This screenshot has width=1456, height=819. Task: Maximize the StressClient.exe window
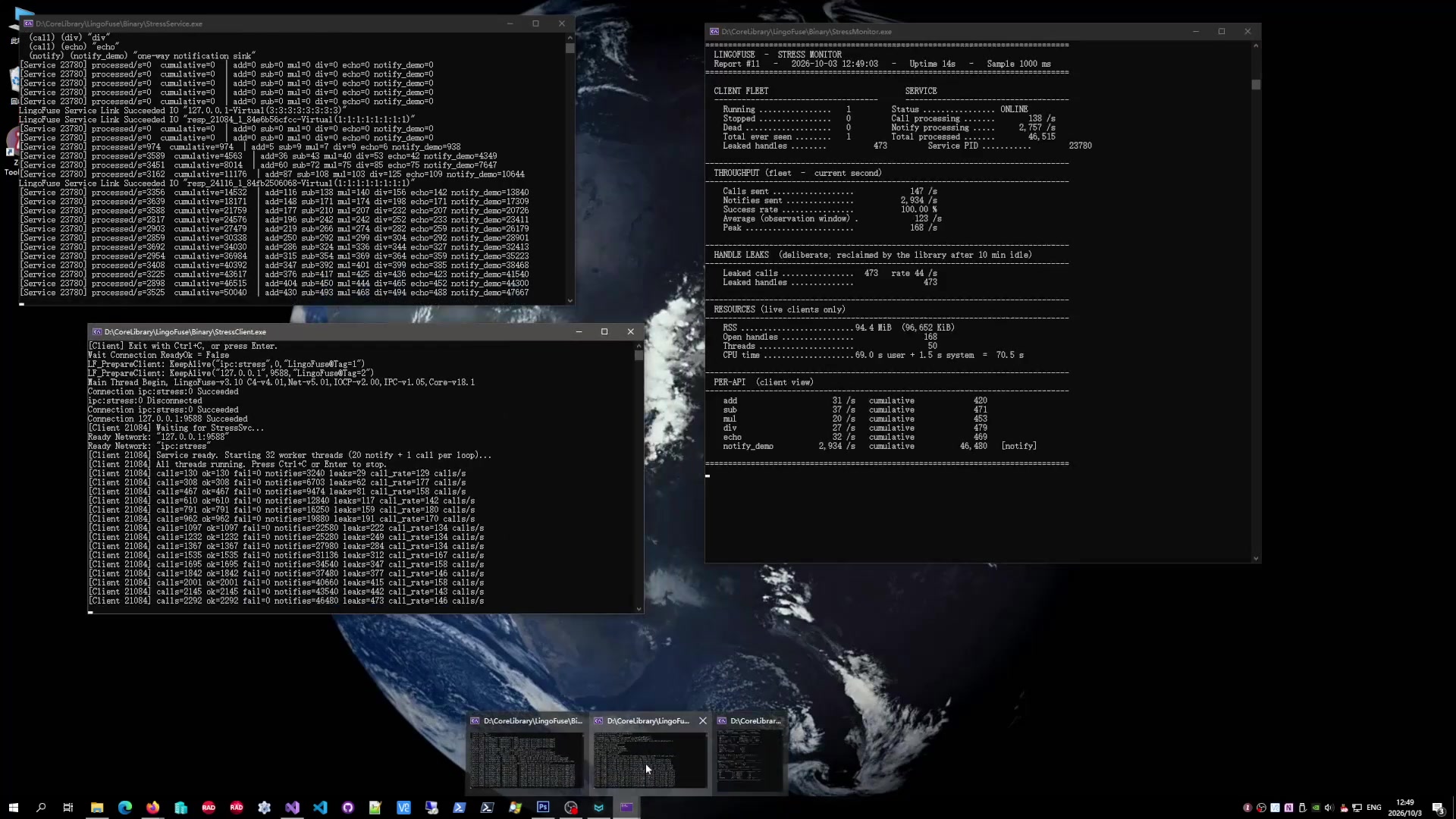pos(604,332)
